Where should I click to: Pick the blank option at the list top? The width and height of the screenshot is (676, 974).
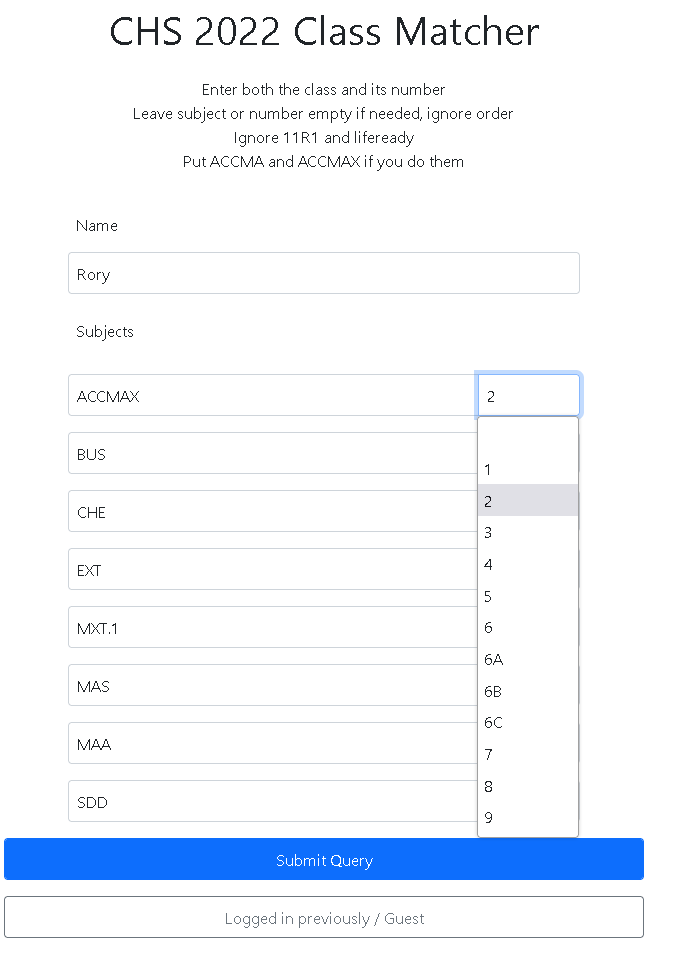coord(528,438)
